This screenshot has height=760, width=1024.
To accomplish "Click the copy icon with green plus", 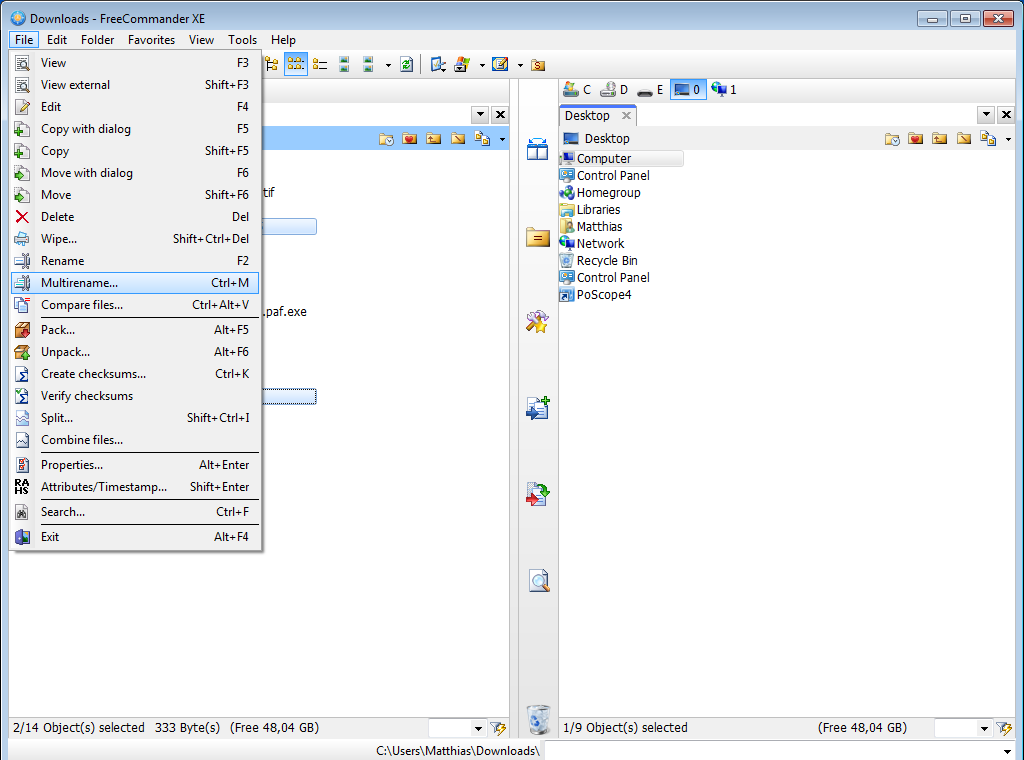I will [x=538, y=407].
